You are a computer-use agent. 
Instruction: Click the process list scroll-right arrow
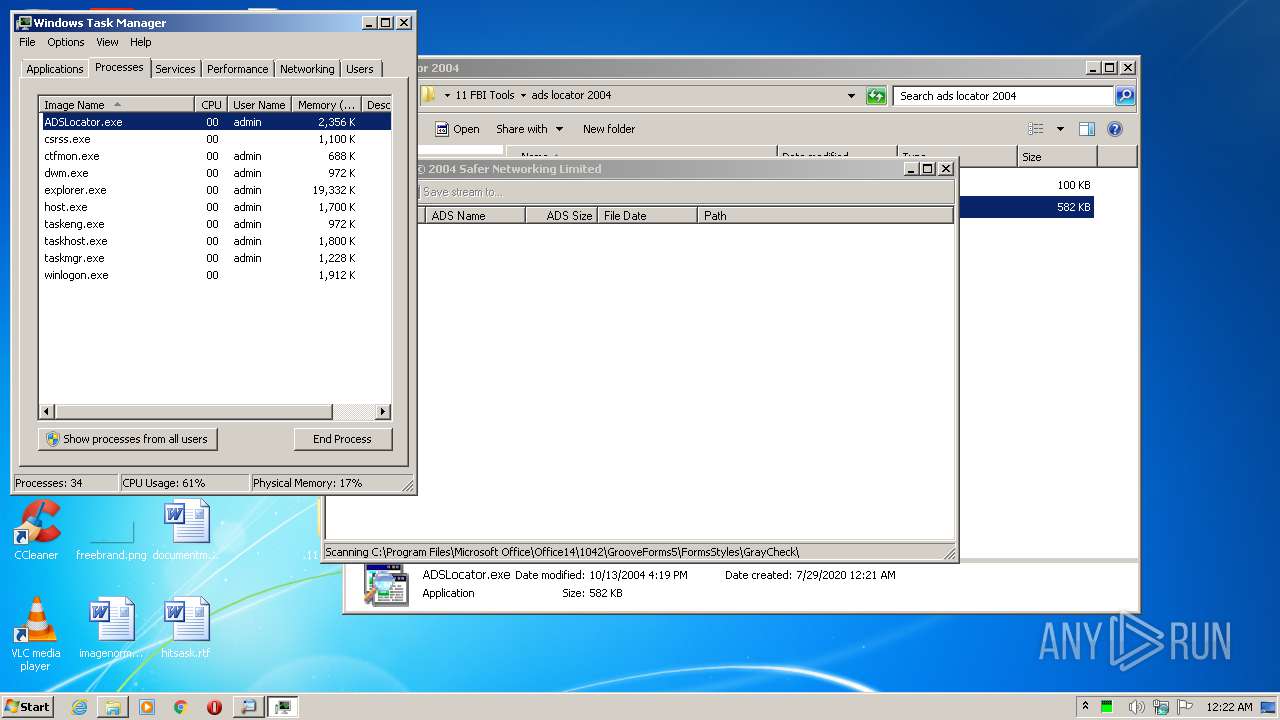[x=383, y=412]
